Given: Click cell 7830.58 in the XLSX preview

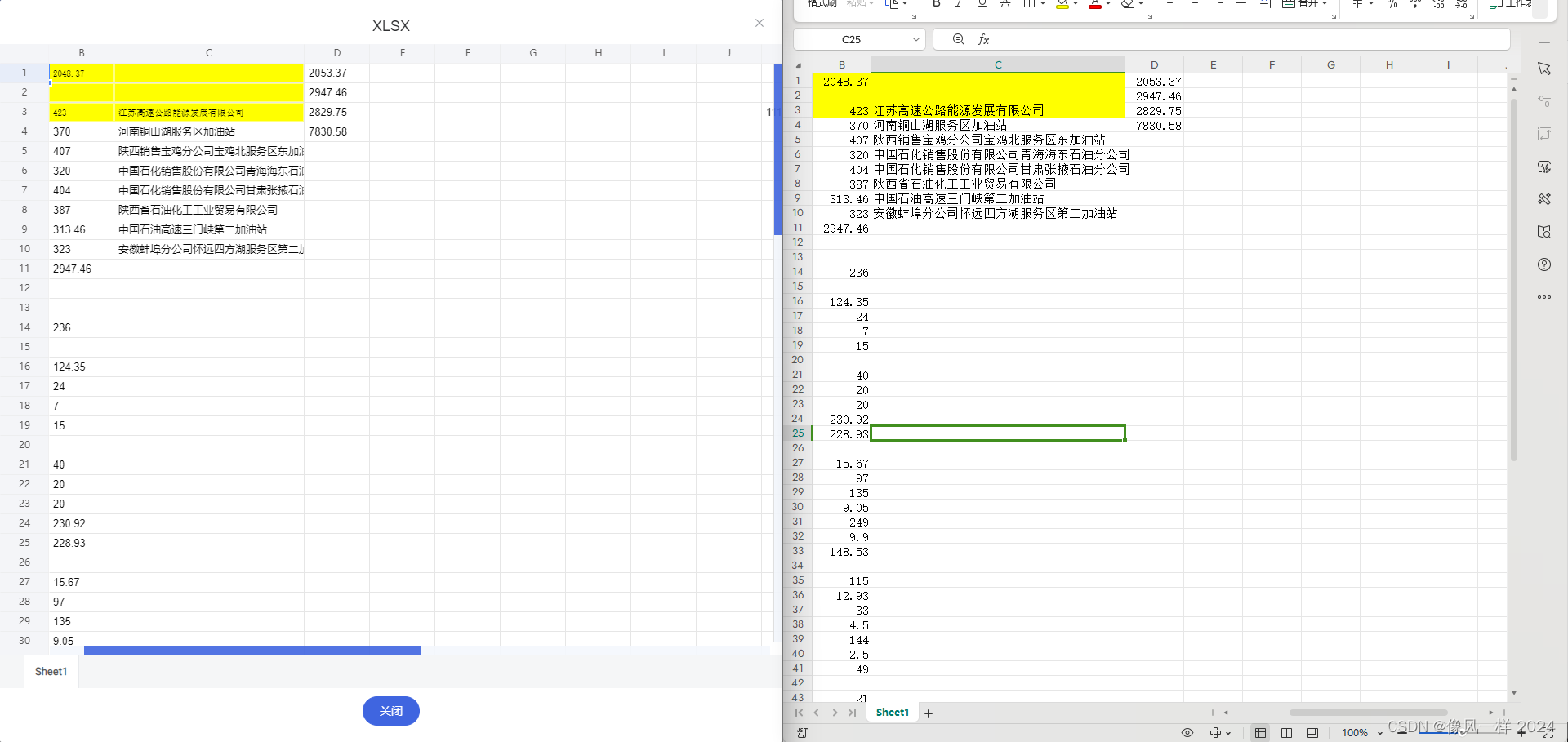Looking at the screenshot, I should click(x=336, y=131).
